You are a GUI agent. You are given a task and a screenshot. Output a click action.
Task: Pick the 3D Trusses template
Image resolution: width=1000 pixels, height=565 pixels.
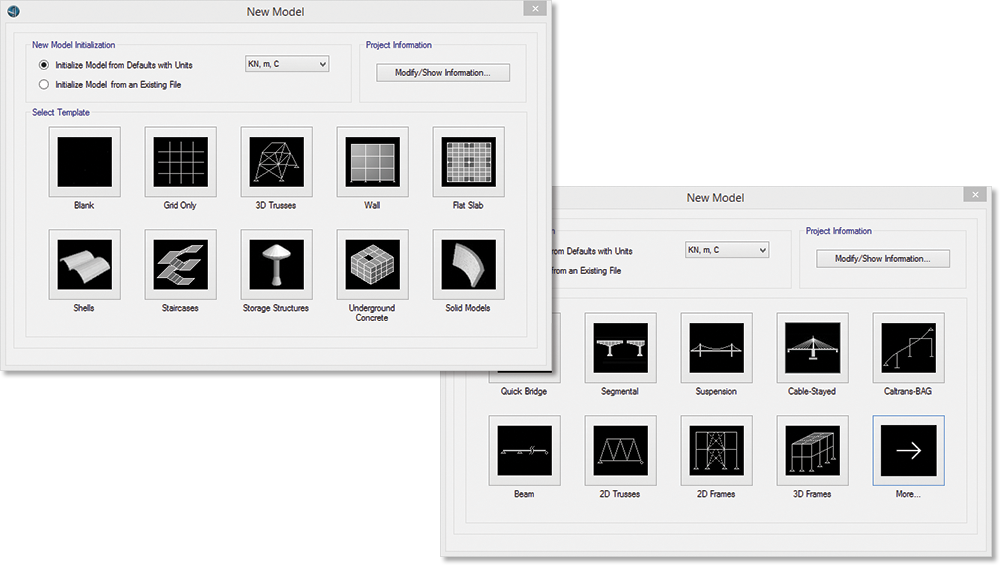[x=276, y=162]
